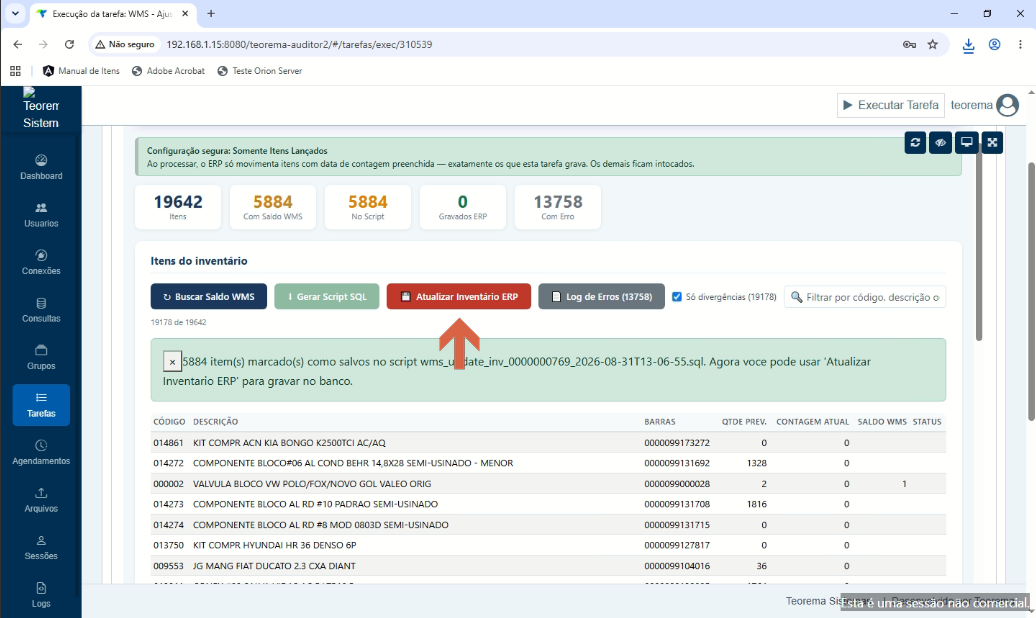Click the monitor display icon
Screen dimensions: 1036x618
coord(967,142)
